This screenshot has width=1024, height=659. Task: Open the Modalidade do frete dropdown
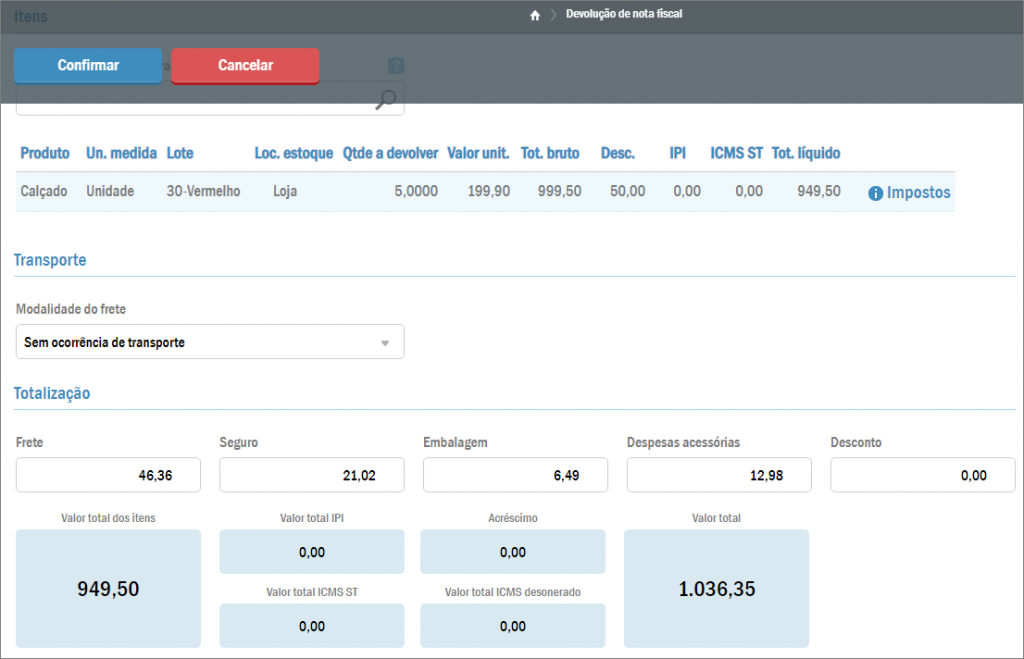tap(210, 342)
